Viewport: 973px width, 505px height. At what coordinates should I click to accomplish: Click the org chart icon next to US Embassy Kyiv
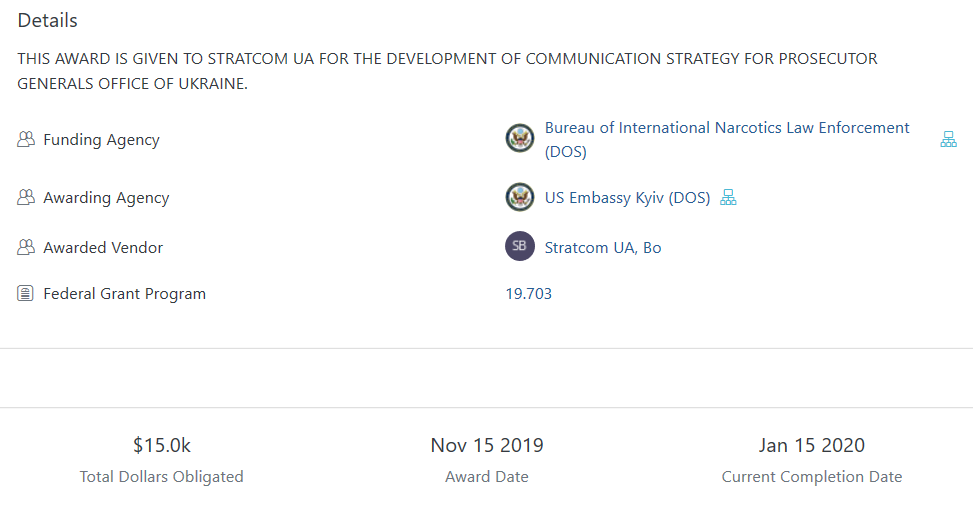[x=728, y=198]
